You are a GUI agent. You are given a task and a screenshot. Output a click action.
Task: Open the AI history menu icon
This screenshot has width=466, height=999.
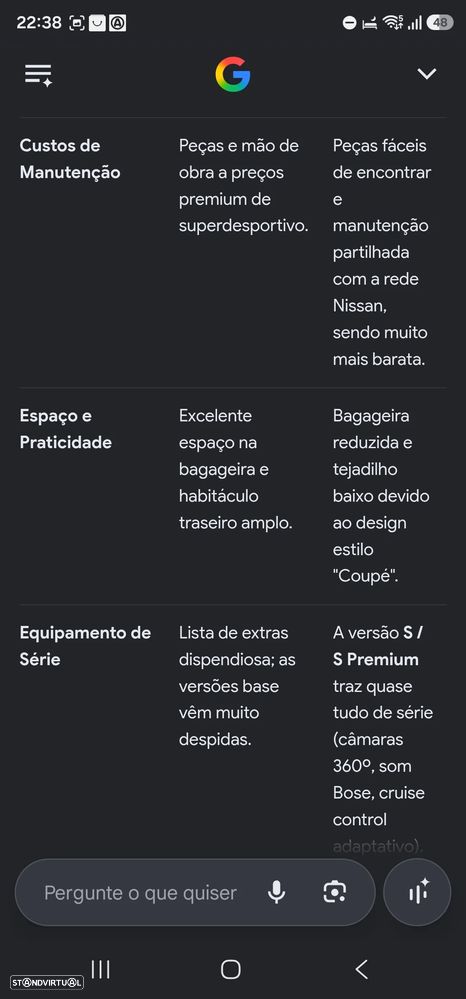click(x=38, y=75)
